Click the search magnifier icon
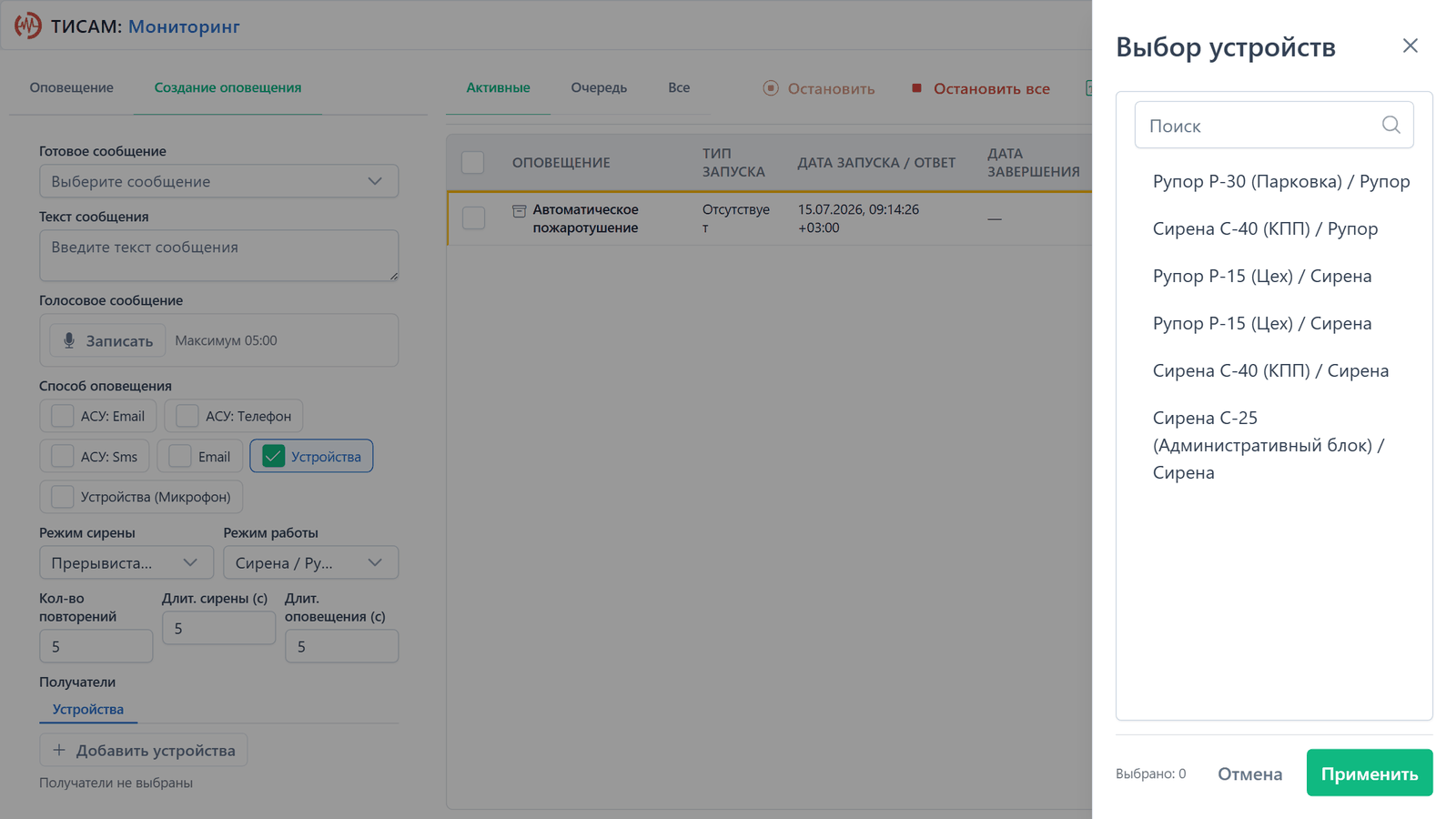 [1390, 125]
